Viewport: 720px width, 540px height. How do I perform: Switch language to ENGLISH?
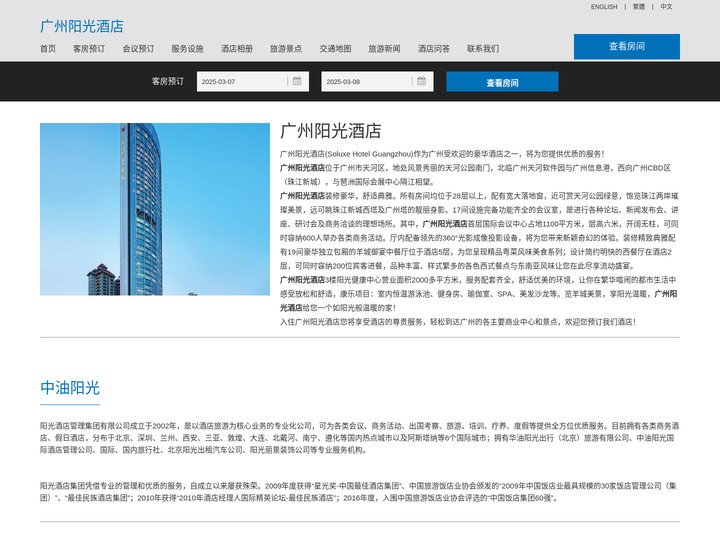tap(604, 6)
